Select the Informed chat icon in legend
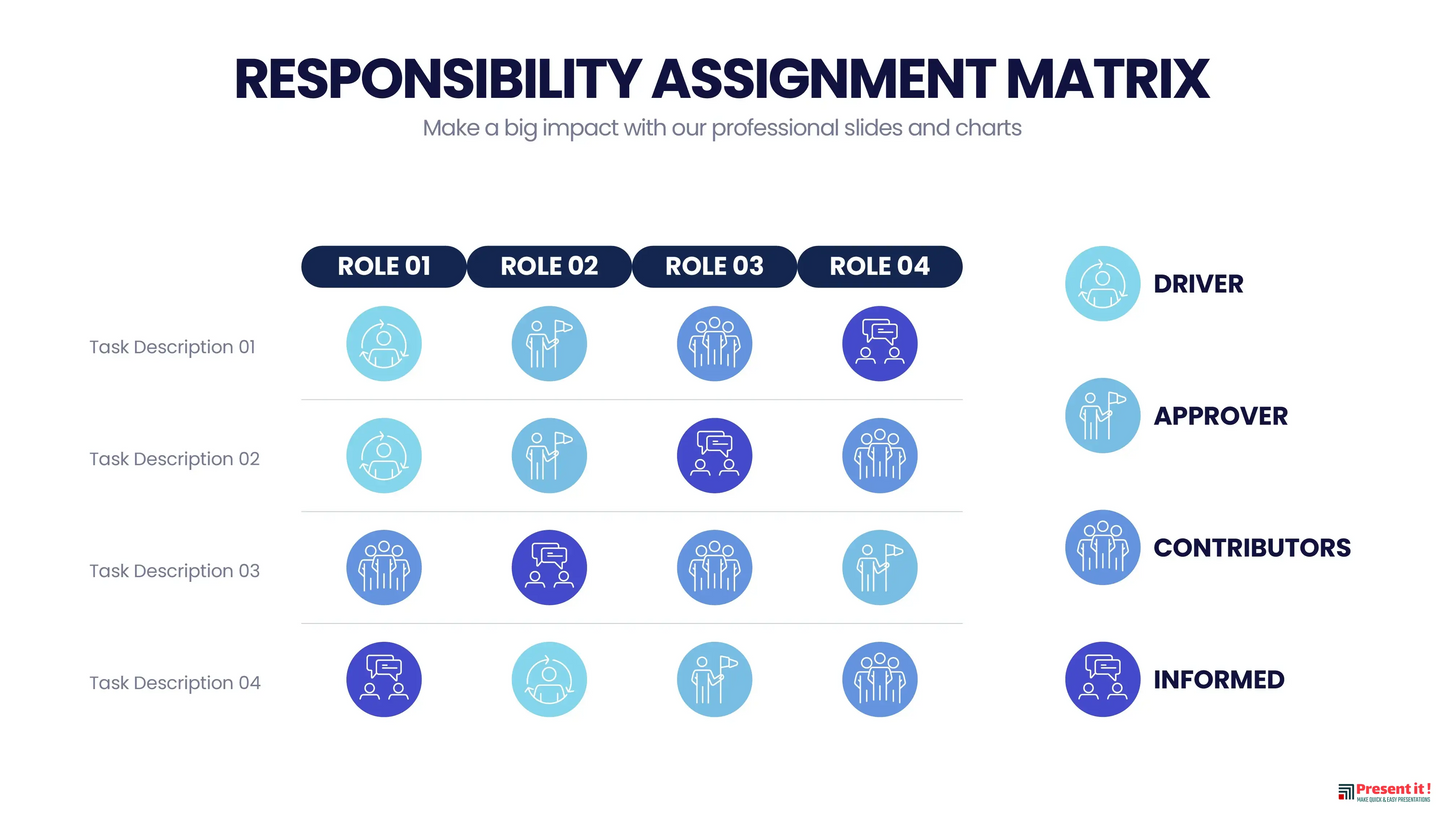Image resolution: width=1445 pixels, height=813 pixels. 1102,680
